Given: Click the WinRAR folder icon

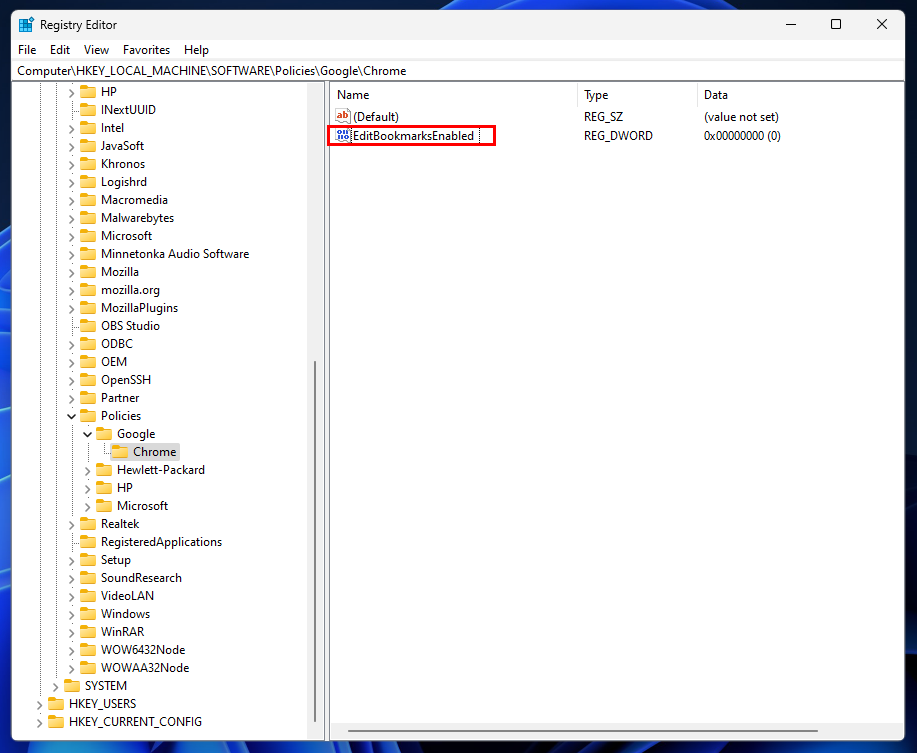Looking at the screenshot, I should tap(88, 631).
